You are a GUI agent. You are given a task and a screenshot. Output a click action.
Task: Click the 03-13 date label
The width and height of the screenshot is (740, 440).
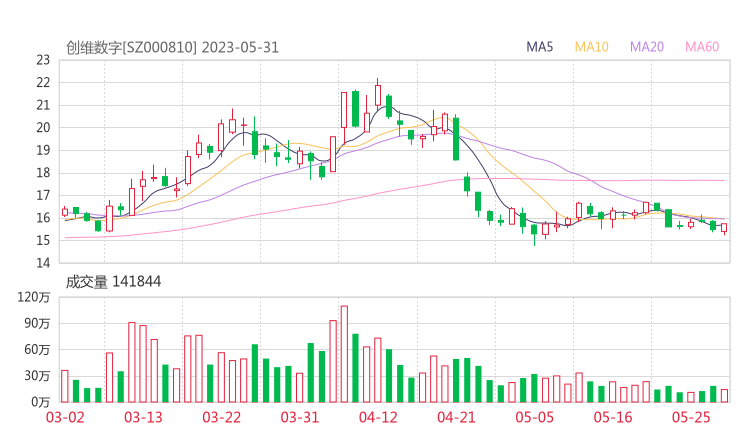(x=143, y=417)
